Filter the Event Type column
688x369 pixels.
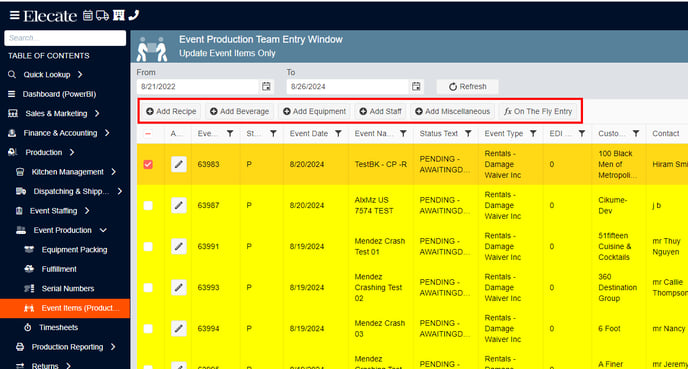coord(533,134)
